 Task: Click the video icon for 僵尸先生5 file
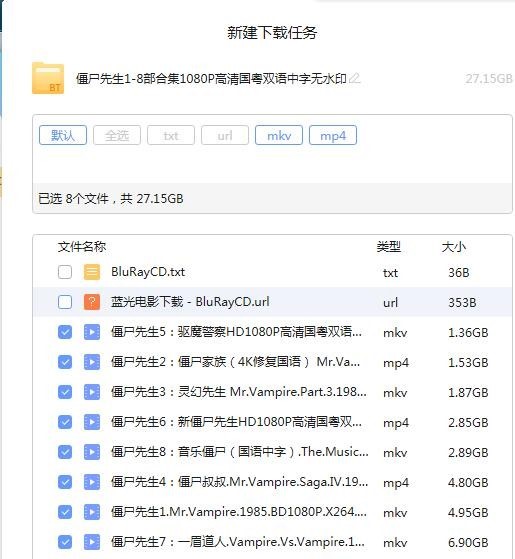pos(92,332)
